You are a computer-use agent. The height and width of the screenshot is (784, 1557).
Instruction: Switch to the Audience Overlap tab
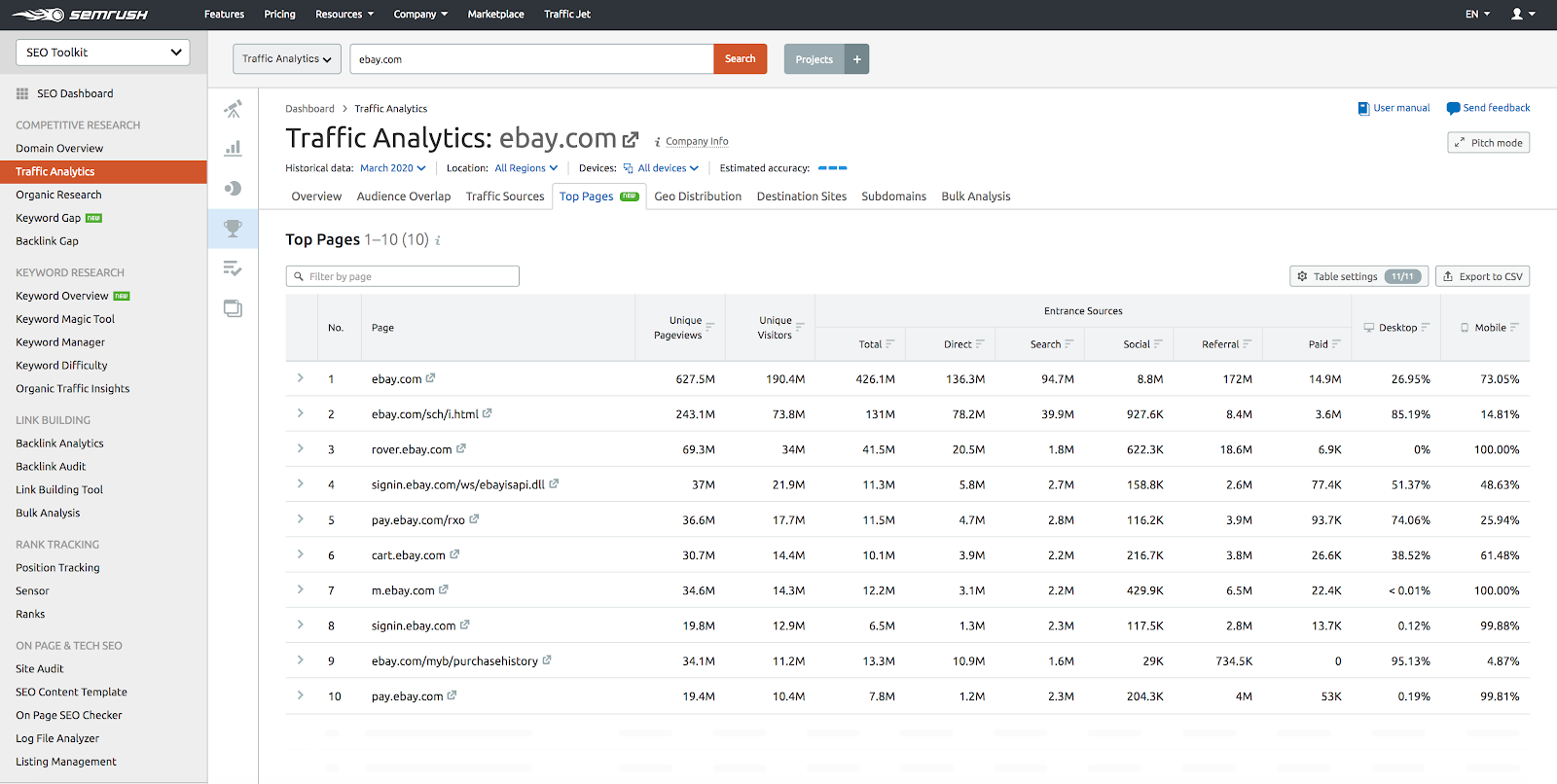[404, 196]
